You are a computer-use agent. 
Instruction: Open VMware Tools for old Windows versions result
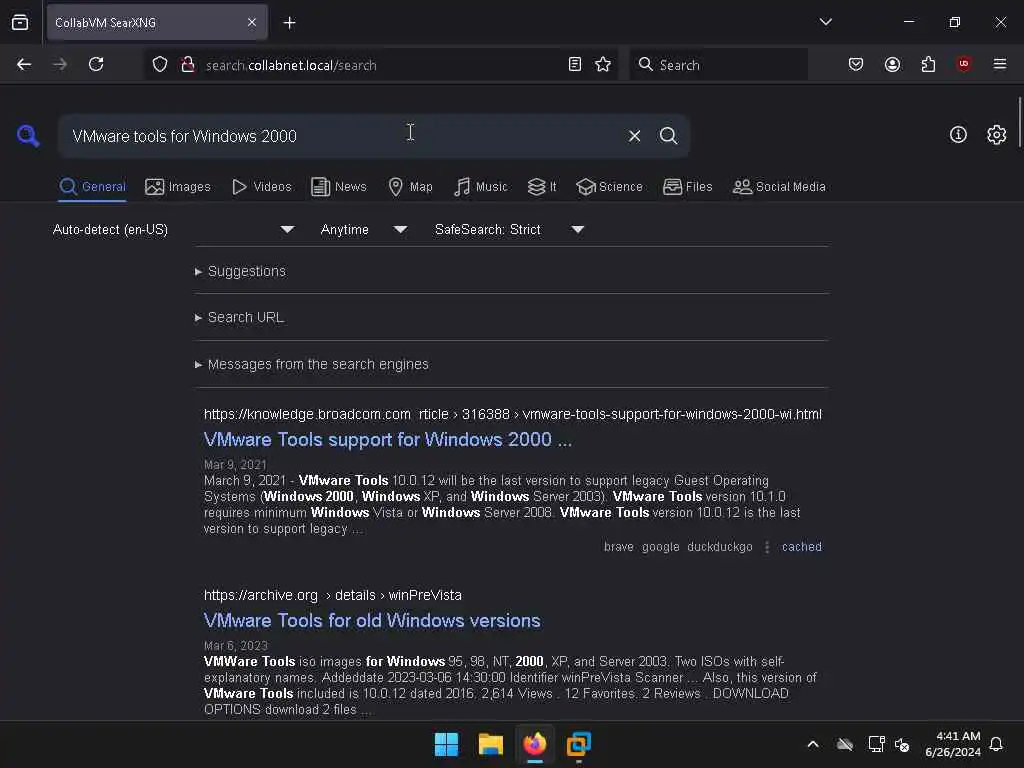pos(372,620)
